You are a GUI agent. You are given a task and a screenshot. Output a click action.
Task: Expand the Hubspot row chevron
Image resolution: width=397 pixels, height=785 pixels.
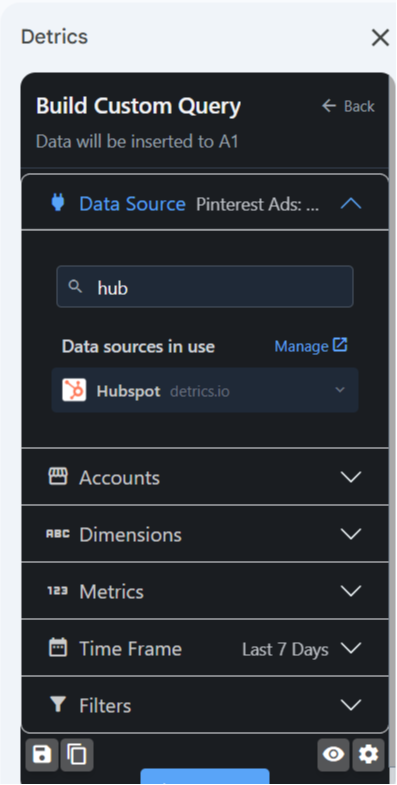(340, 389)
